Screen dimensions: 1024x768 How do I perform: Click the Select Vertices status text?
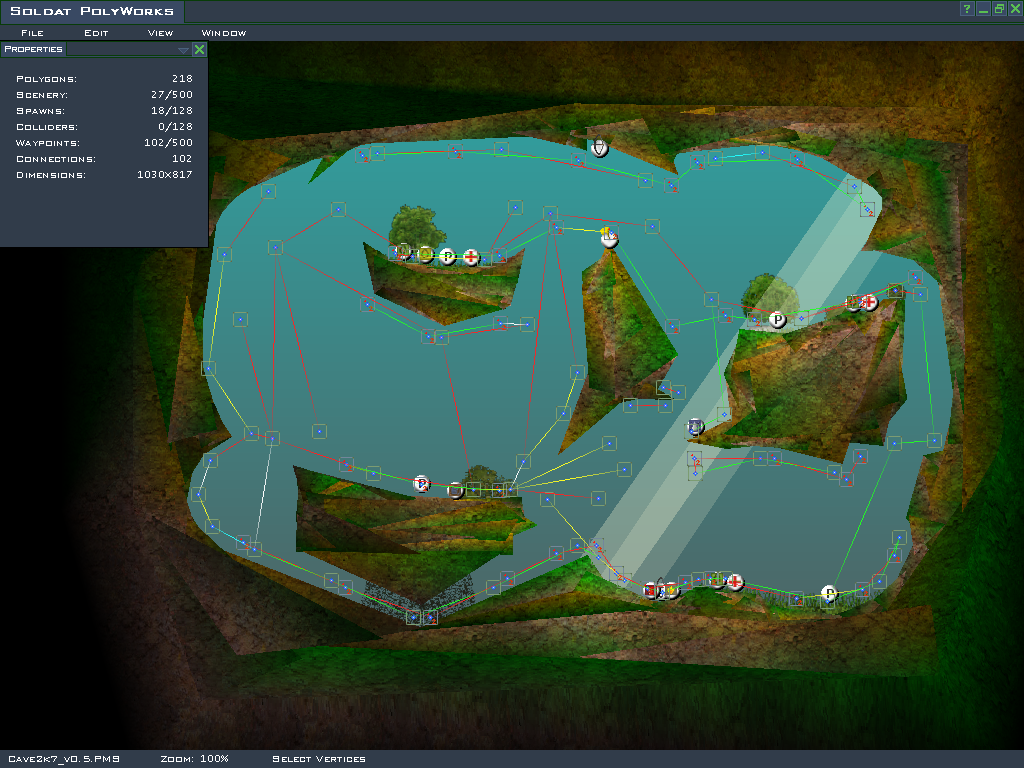[x=319, y=759]
